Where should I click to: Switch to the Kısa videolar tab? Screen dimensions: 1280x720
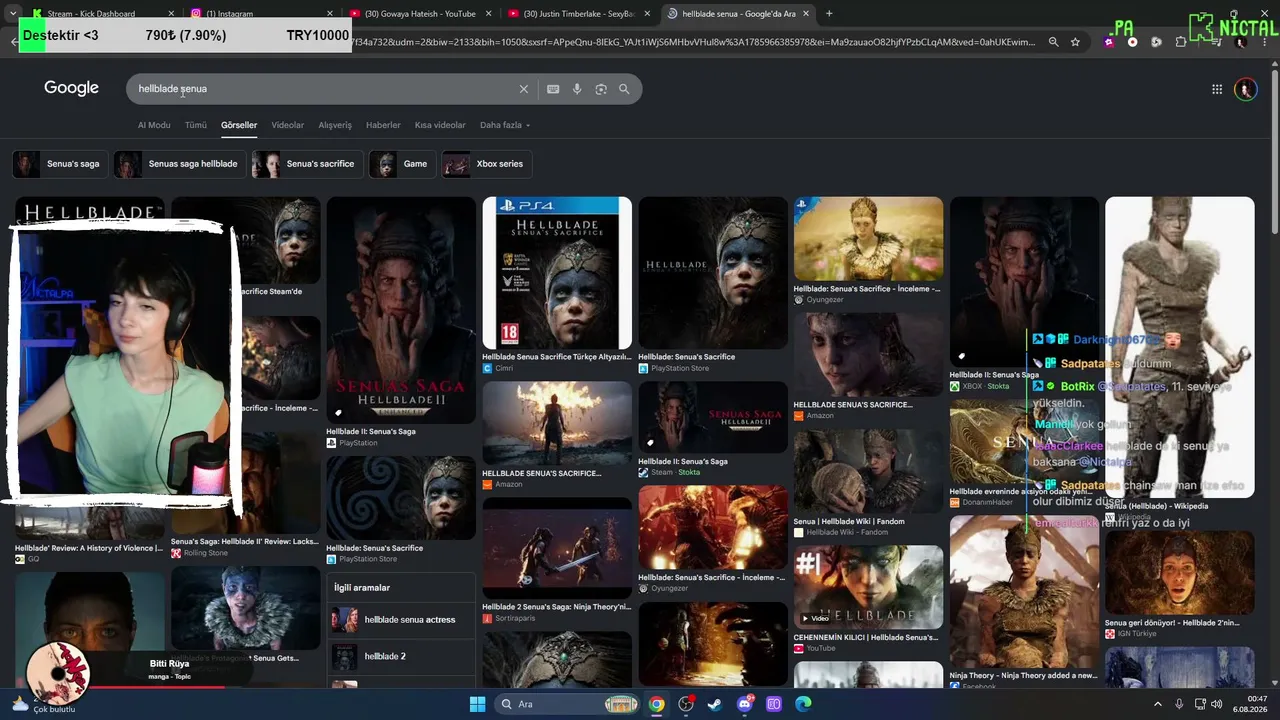tap(440, 125)
